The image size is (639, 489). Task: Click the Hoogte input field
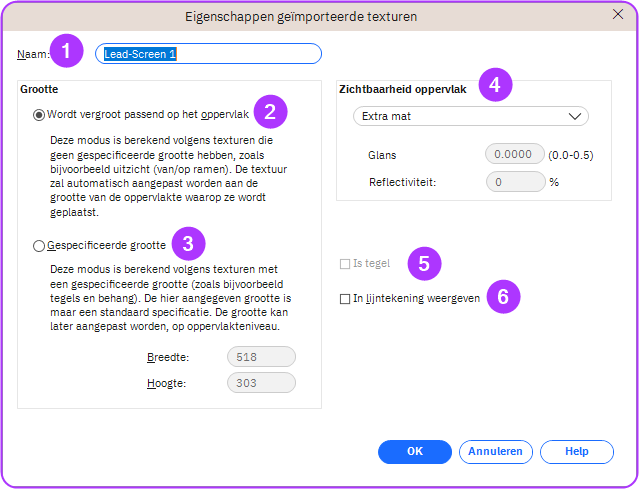tap(260, 382)
